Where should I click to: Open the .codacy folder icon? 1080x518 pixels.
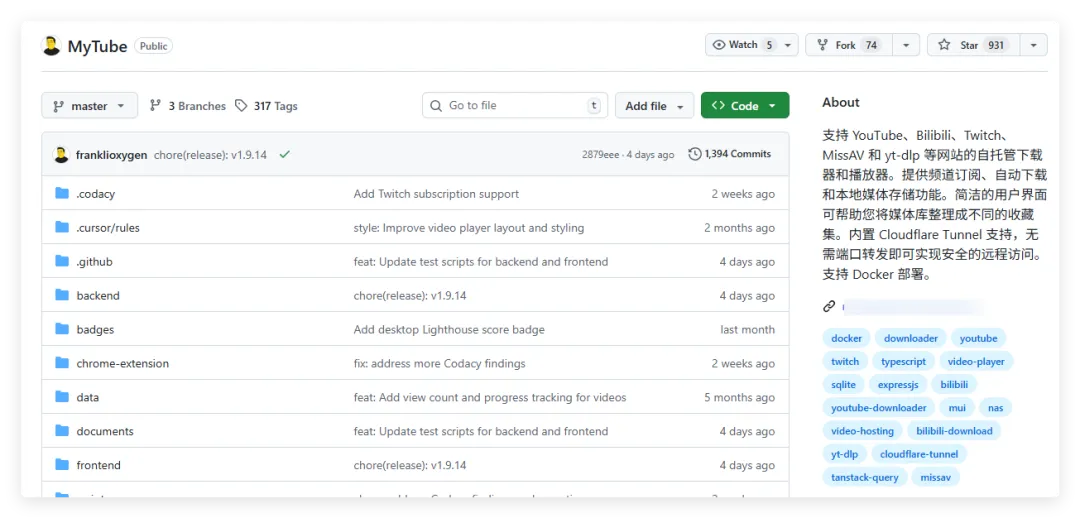(x=62, y=194)
